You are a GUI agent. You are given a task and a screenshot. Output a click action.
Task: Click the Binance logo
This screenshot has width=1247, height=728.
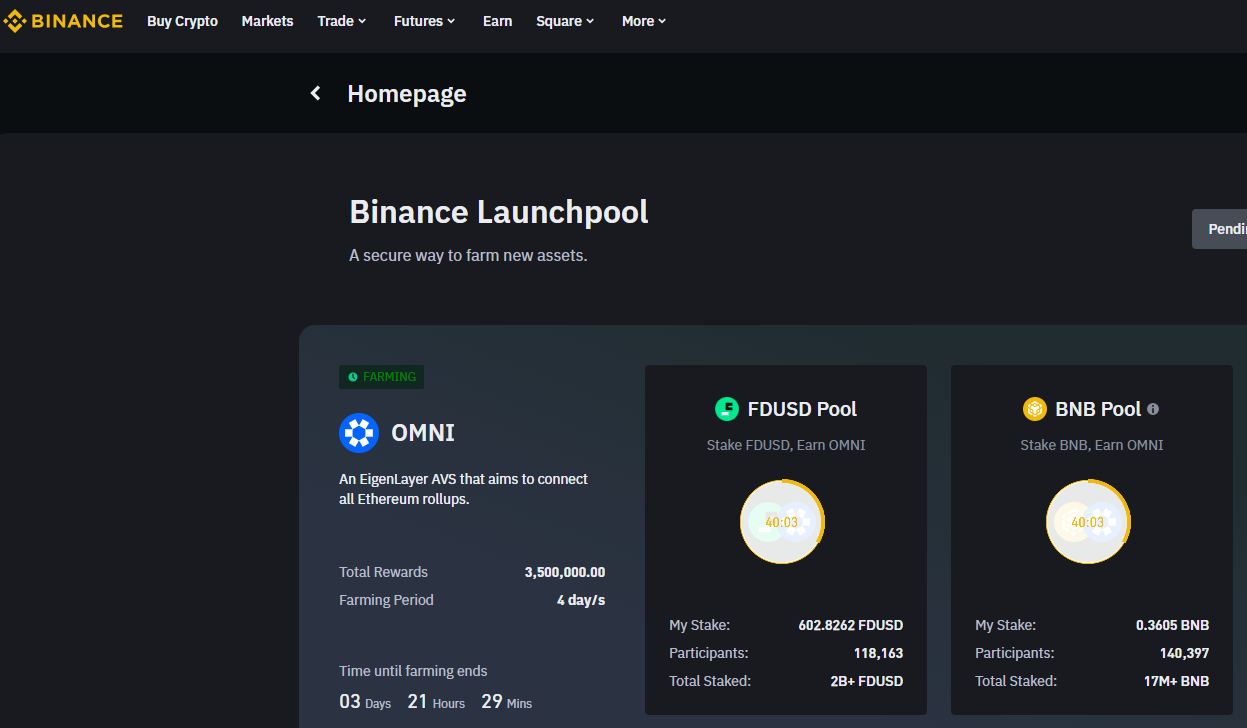(x=63, y=21)
